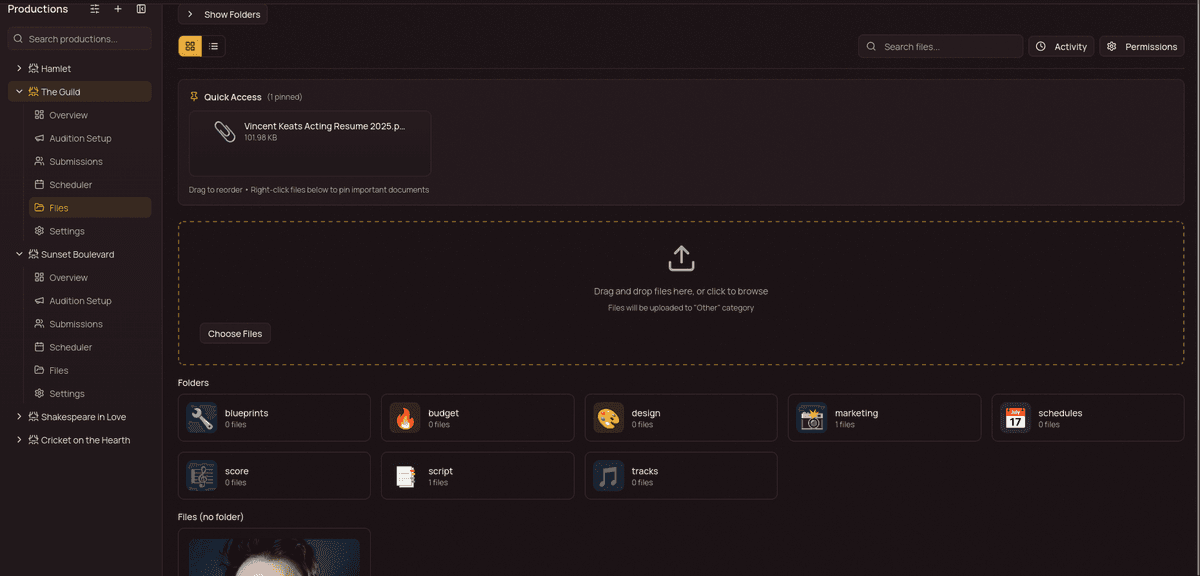
Task: Toggle the active grid view button
Action: (x=189, y=45)
